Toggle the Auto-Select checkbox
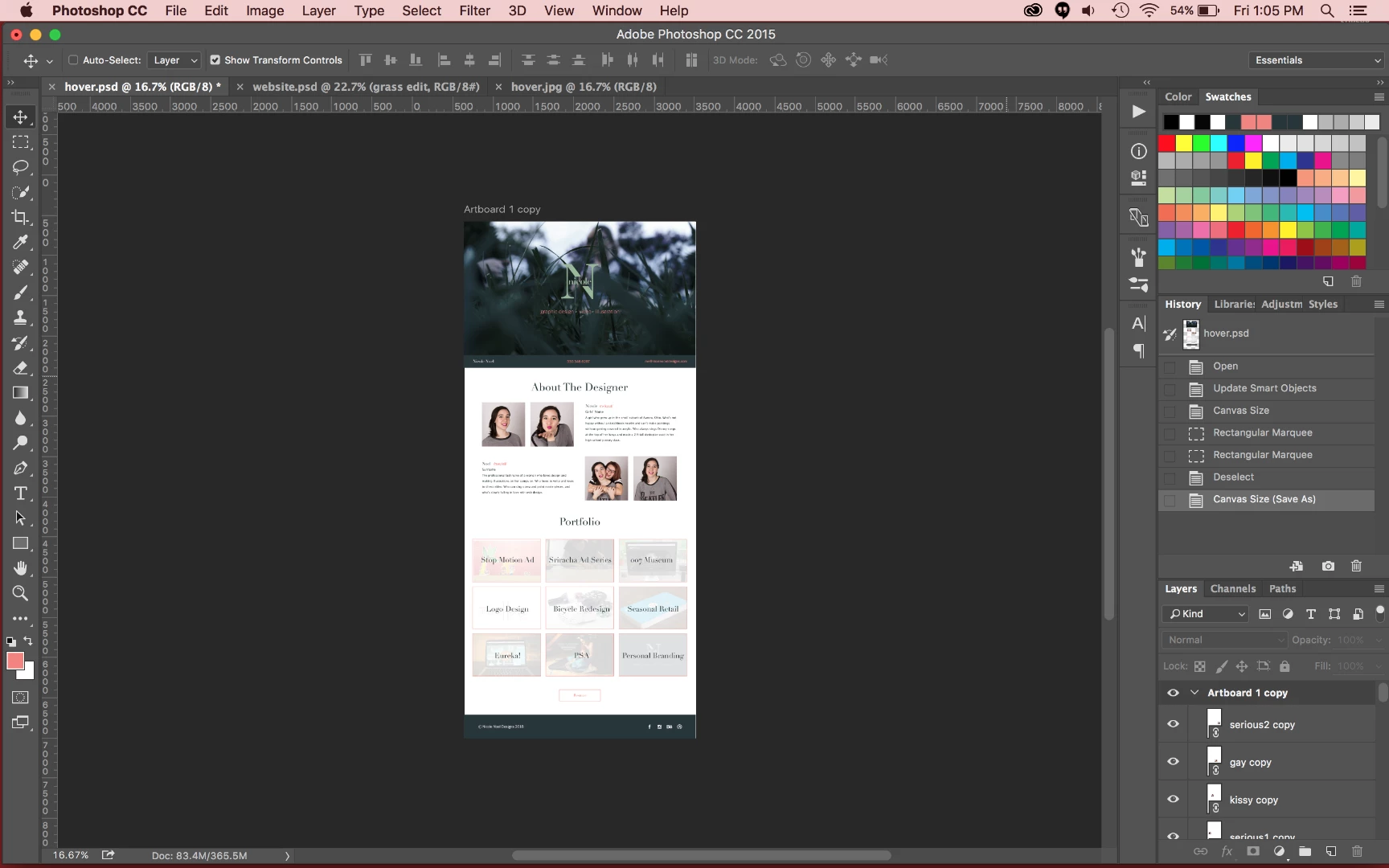 tap(73, 60)
